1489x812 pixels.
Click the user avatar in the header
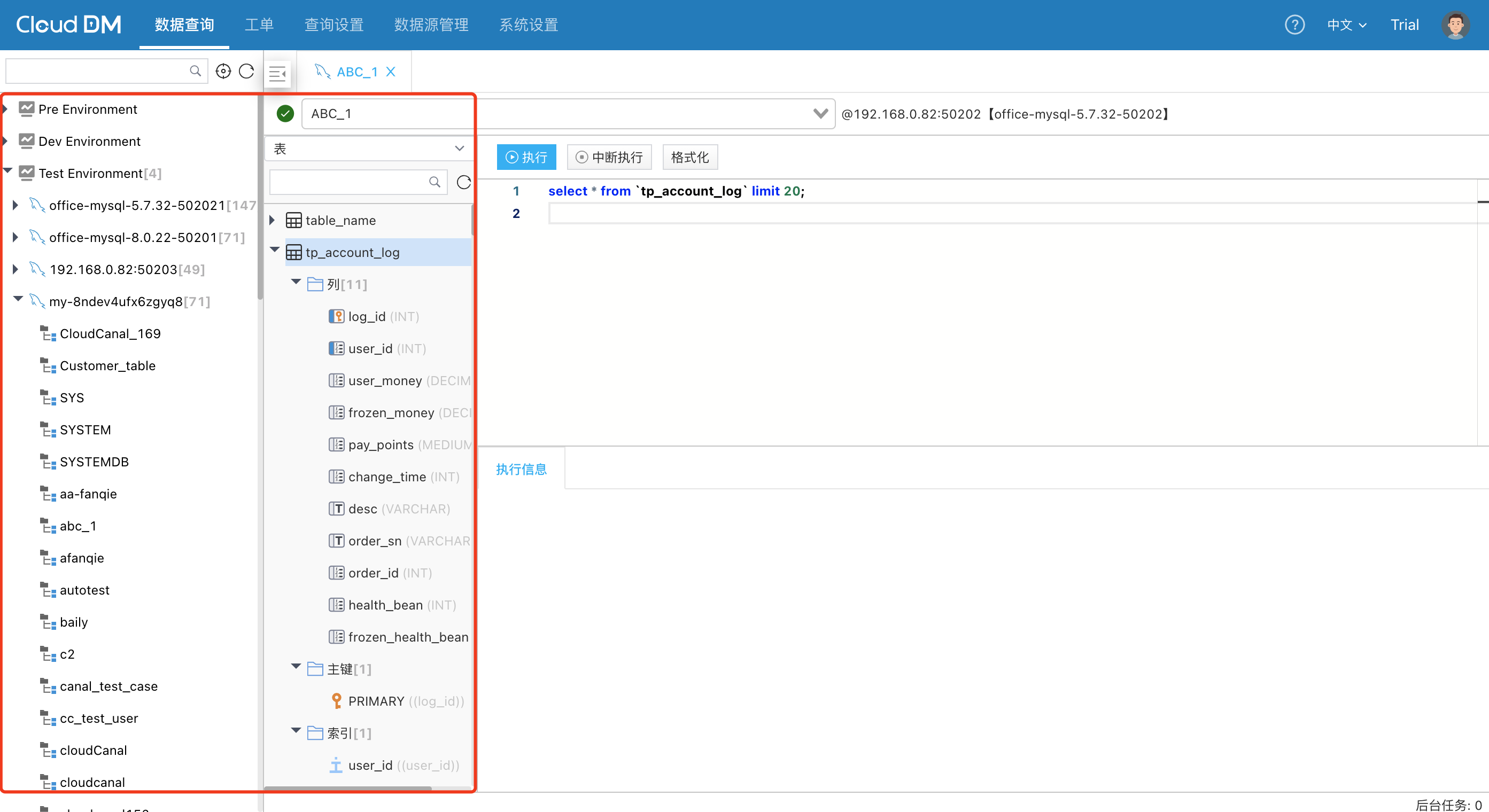(x=1455, y=25)
